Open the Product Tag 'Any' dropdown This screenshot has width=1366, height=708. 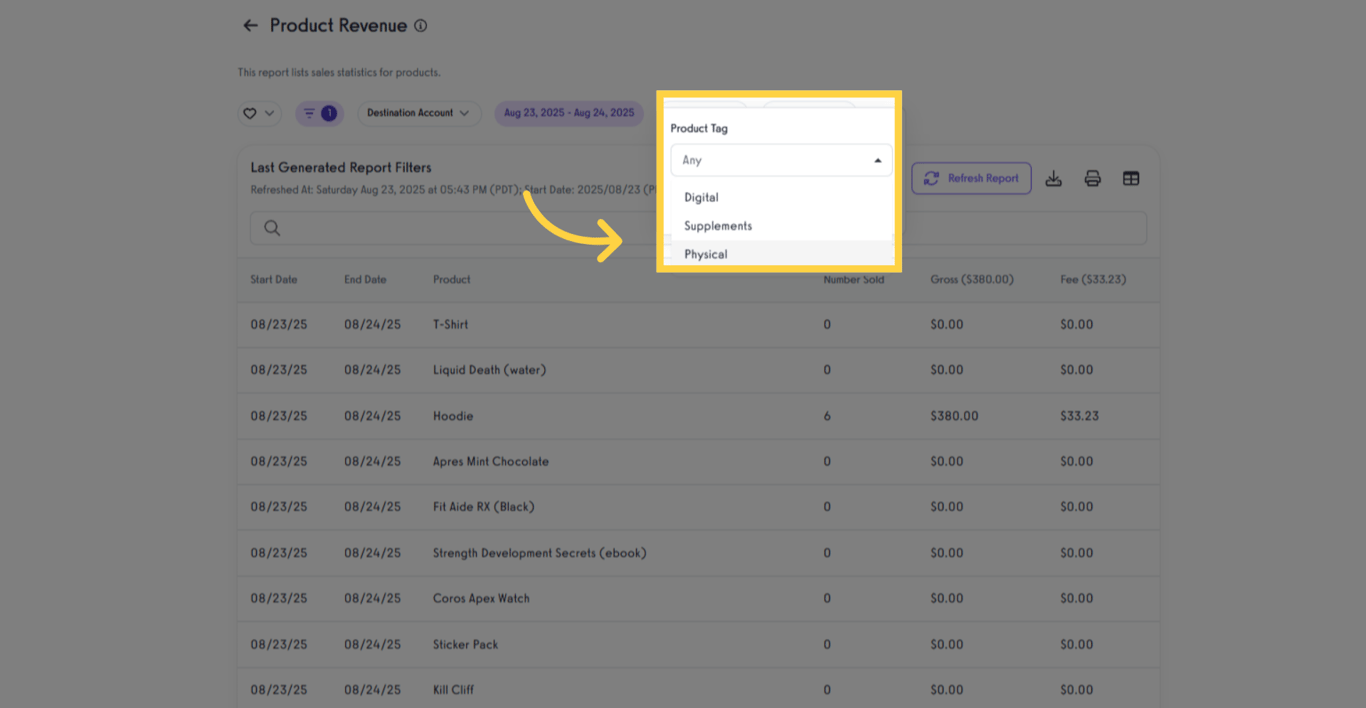point(781,160)
